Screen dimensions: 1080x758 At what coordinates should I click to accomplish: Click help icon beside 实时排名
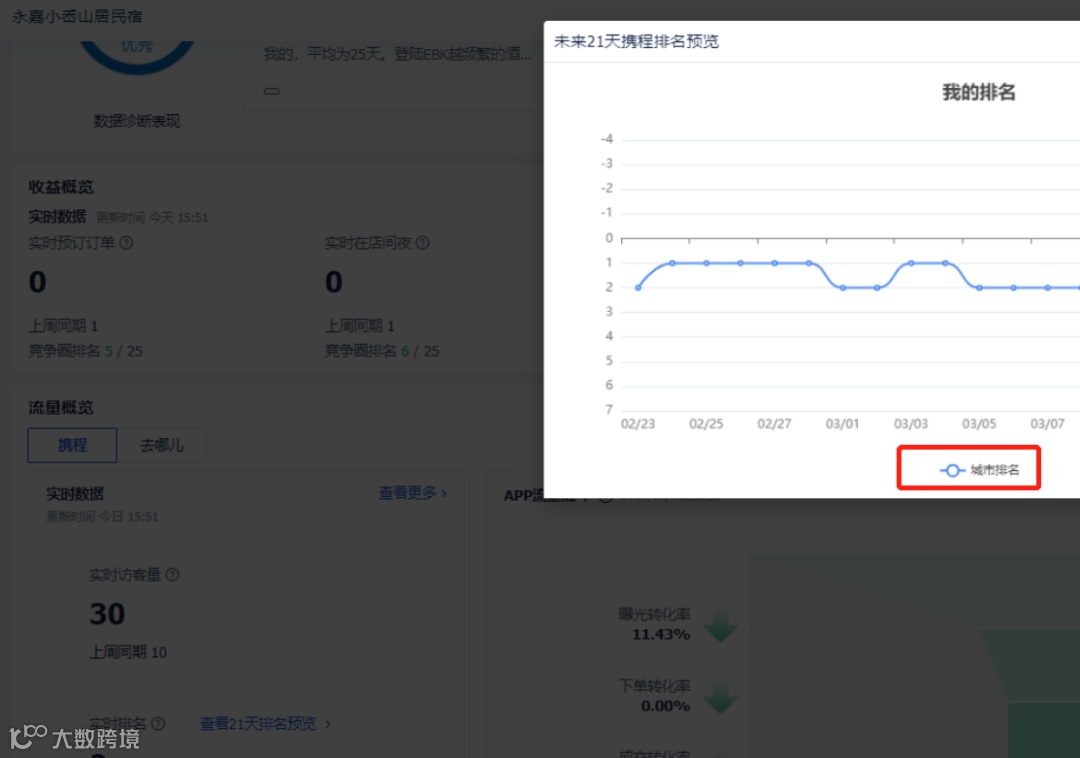coord(158,724)
